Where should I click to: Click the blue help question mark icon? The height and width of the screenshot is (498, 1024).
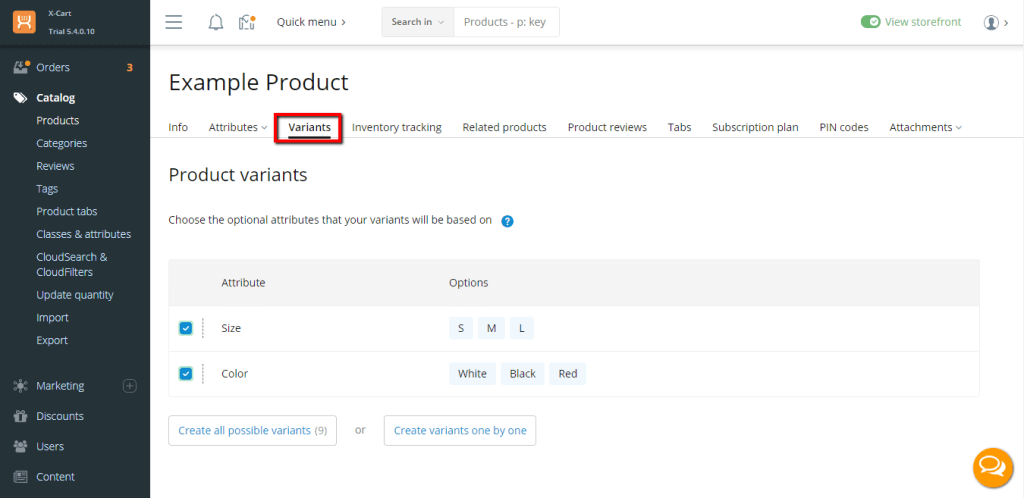coord(507,221)
